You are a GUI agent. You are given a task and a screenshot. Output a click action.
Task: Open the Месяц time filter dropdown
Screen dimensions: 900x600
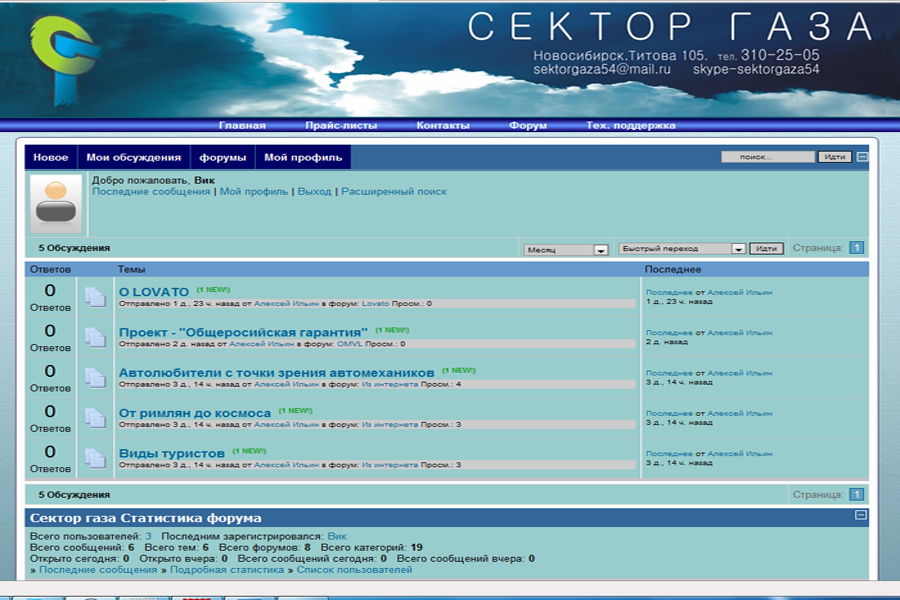pos(600,250)
